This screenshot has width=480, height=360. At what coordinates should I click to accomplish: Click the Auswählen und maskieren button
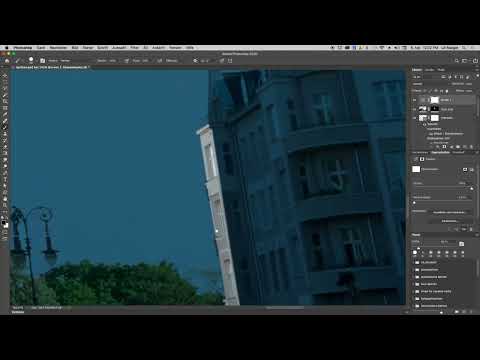[x=449, y=212]
